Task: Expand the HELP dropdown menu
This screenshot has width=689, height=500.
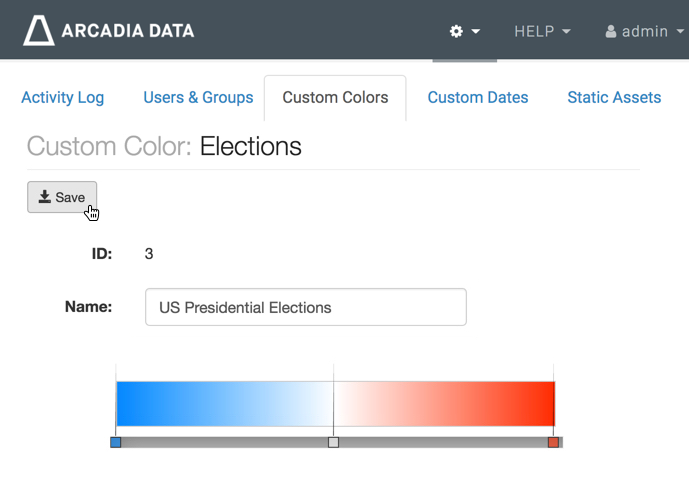Action: pyautogui.click(x=542, y=31)
